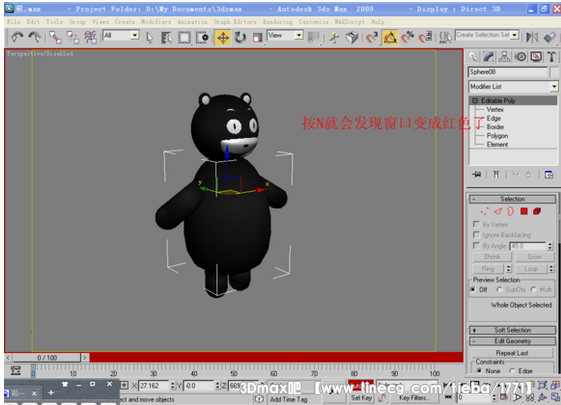This screenshot has height=405, width=561.
Task: Activate the Select and Move tool
Action: pos(223,37)
